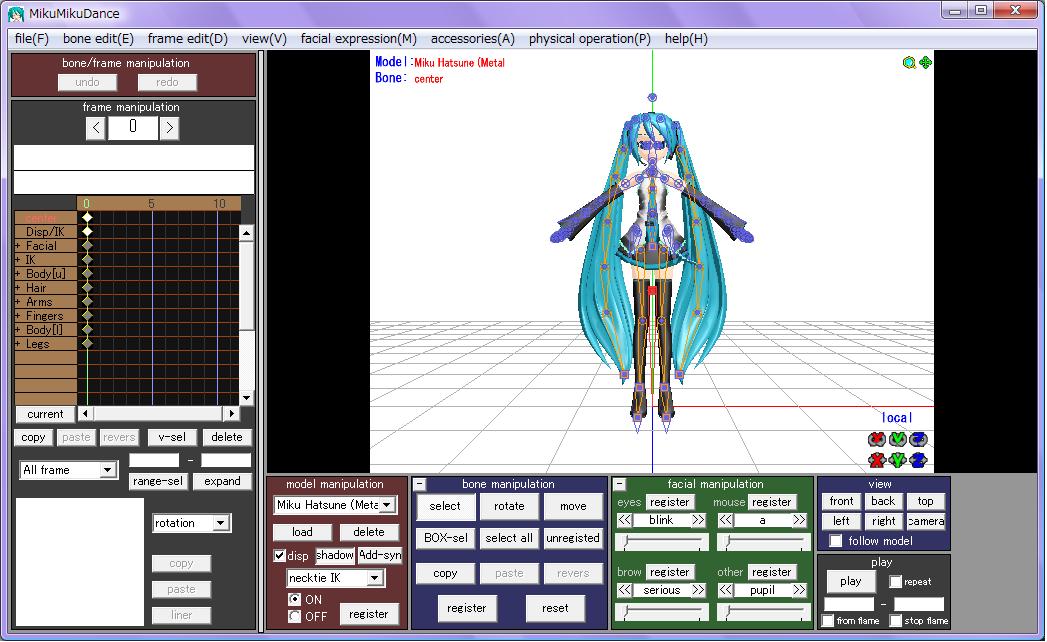Click the previous mouth morph arrow beside 'a'

(x=726, y=520)
